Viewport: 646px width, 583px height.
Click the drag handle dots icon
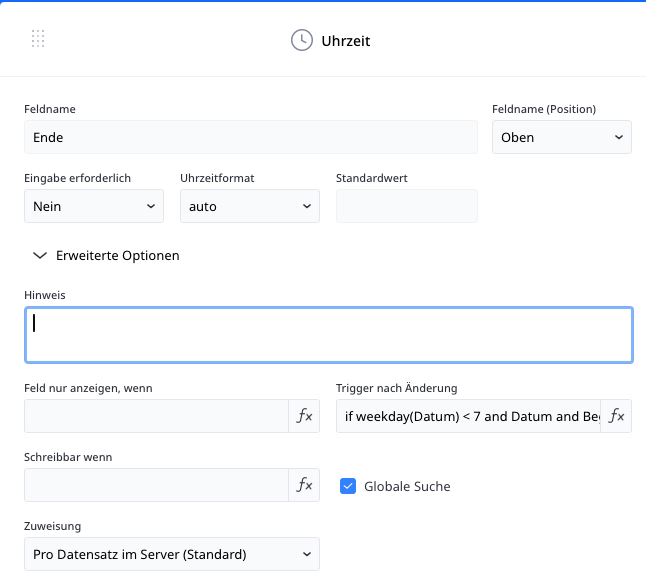pyautogui.click(x=38, y=39)
